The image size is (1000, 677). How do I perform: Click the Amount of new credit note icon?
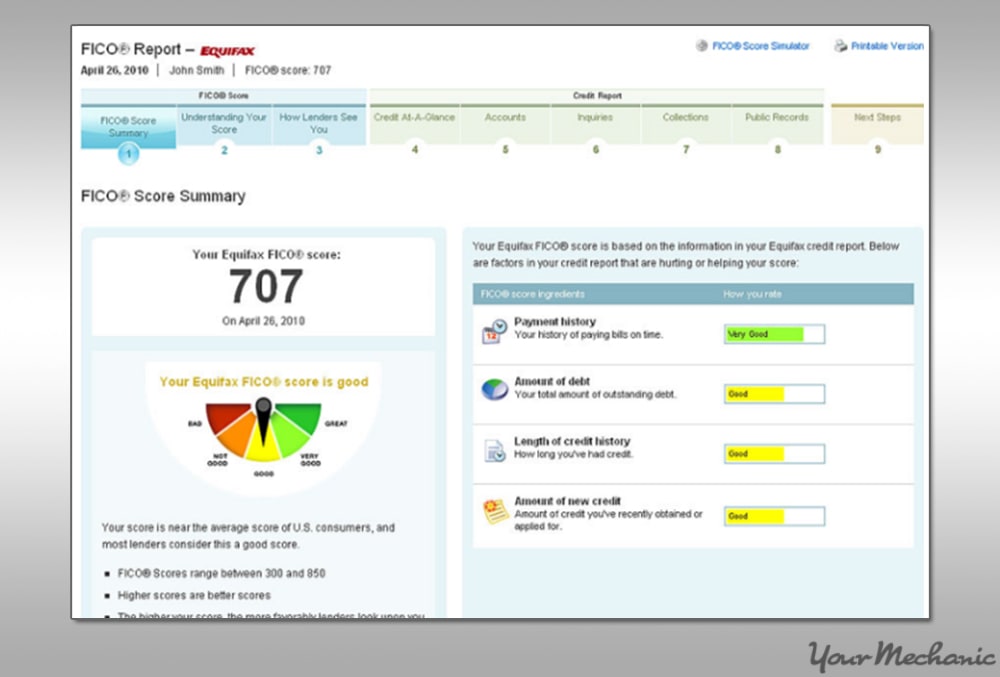coord(495,512)
